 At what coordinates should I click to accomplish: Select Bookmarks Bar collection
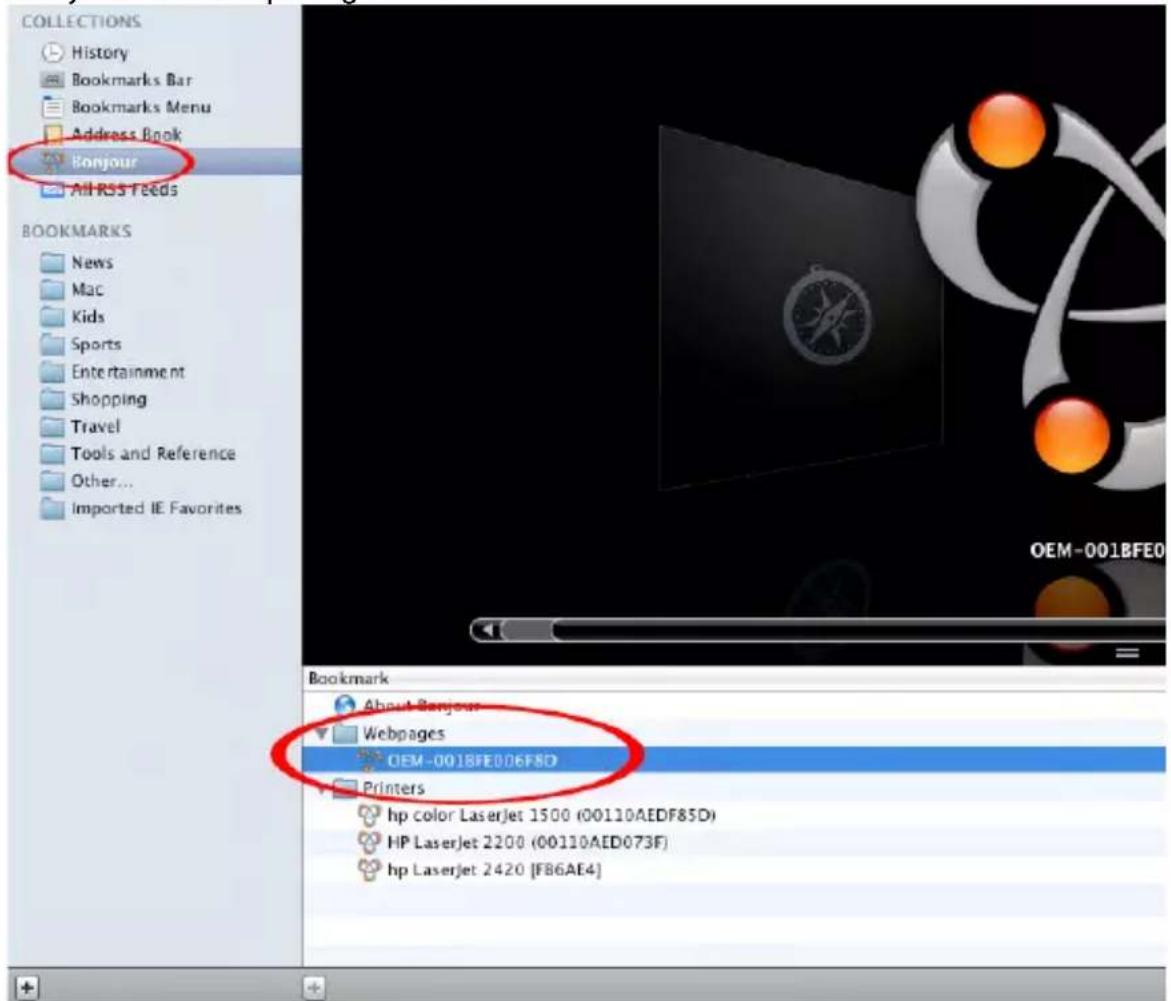coord(131,80)
